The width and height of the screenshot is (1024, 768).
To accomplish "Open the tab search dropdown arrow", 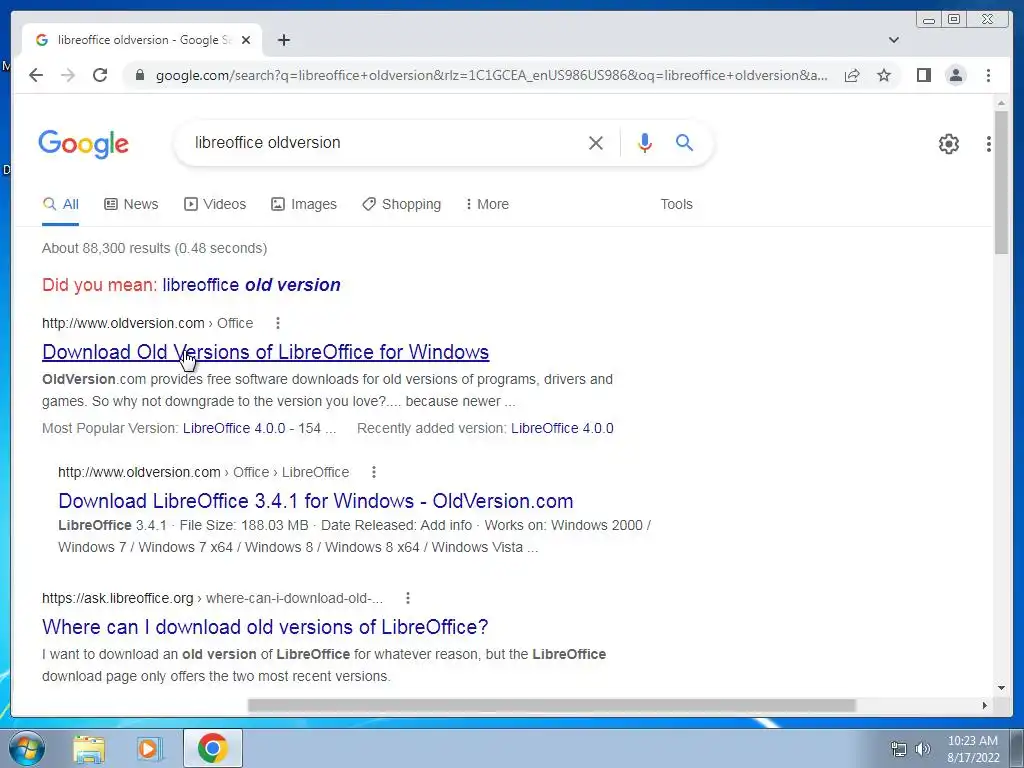I will 894,40.
